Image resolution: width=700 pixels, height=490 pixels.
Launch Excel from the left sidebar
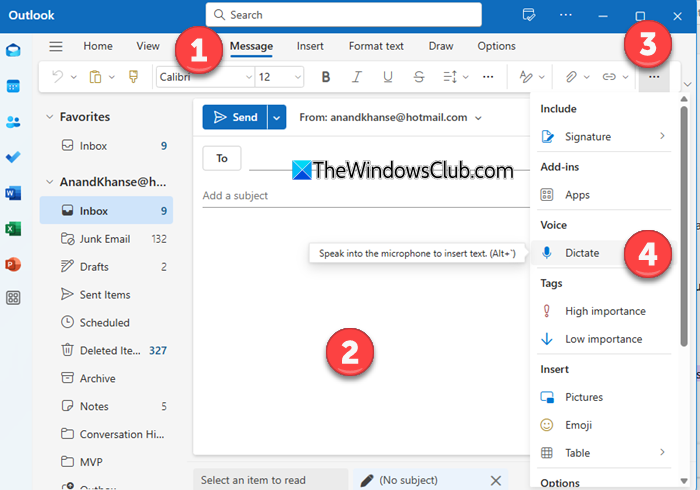point(13,229)
